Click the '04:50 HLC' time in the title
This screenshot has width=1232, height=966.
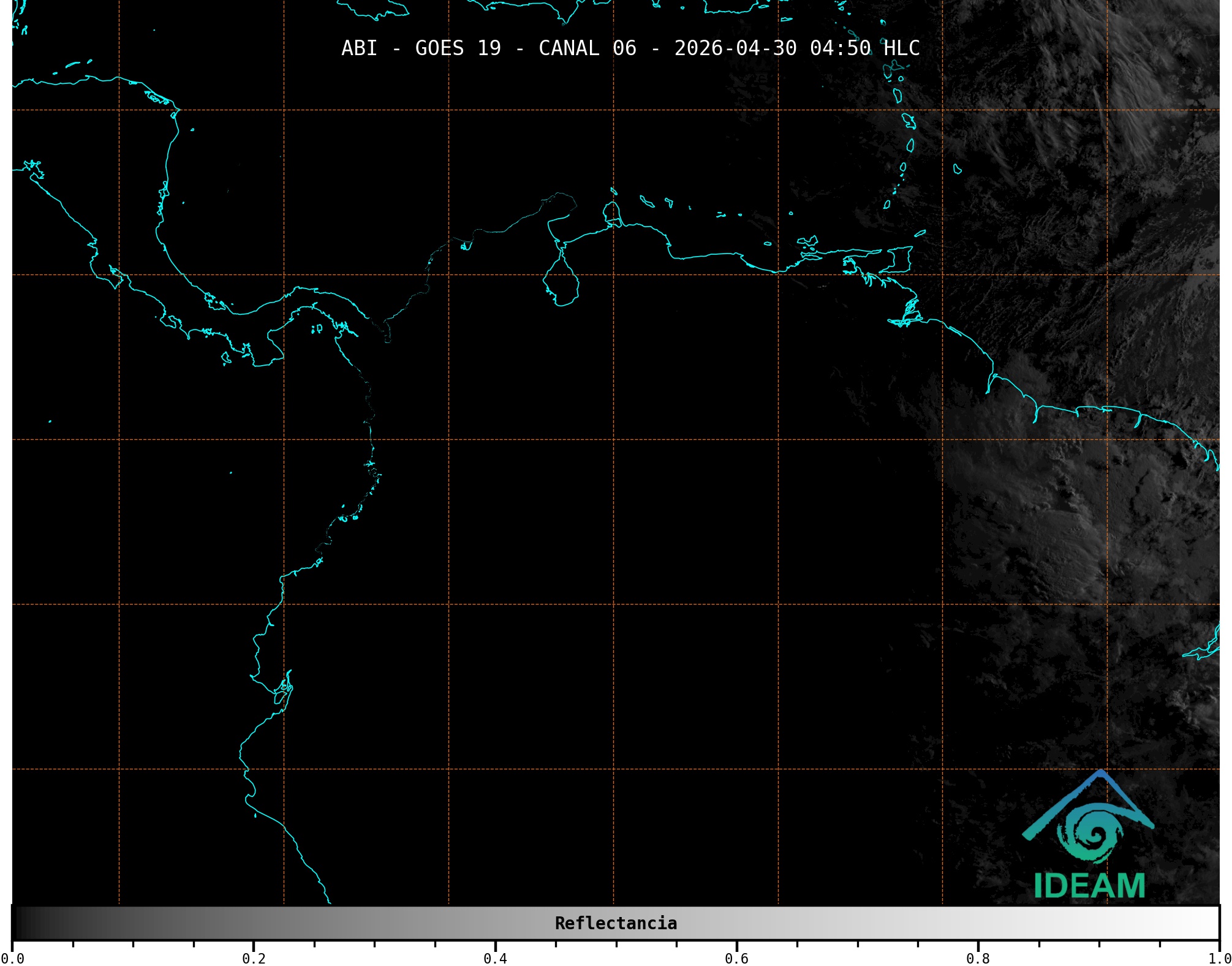click(x=864, y=48)
